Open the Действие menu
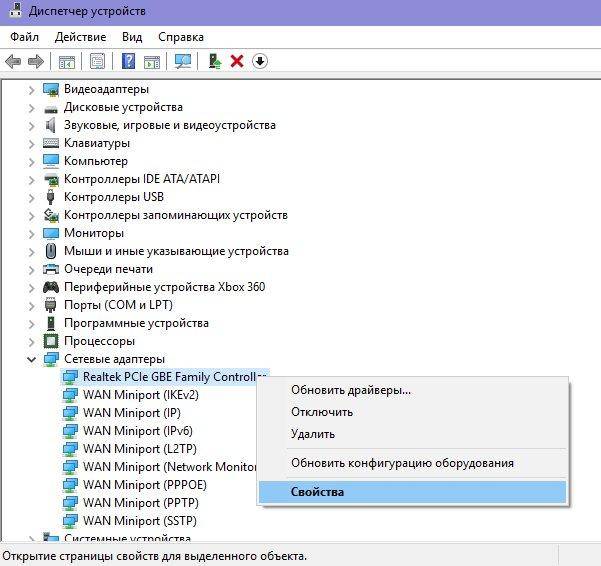Viewport: 601px width, 566px height. (81, 37)
